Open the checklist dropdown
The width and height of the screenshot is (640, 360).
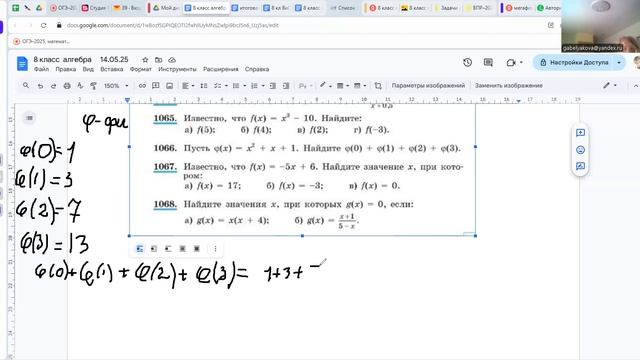[x=221, y=86]
